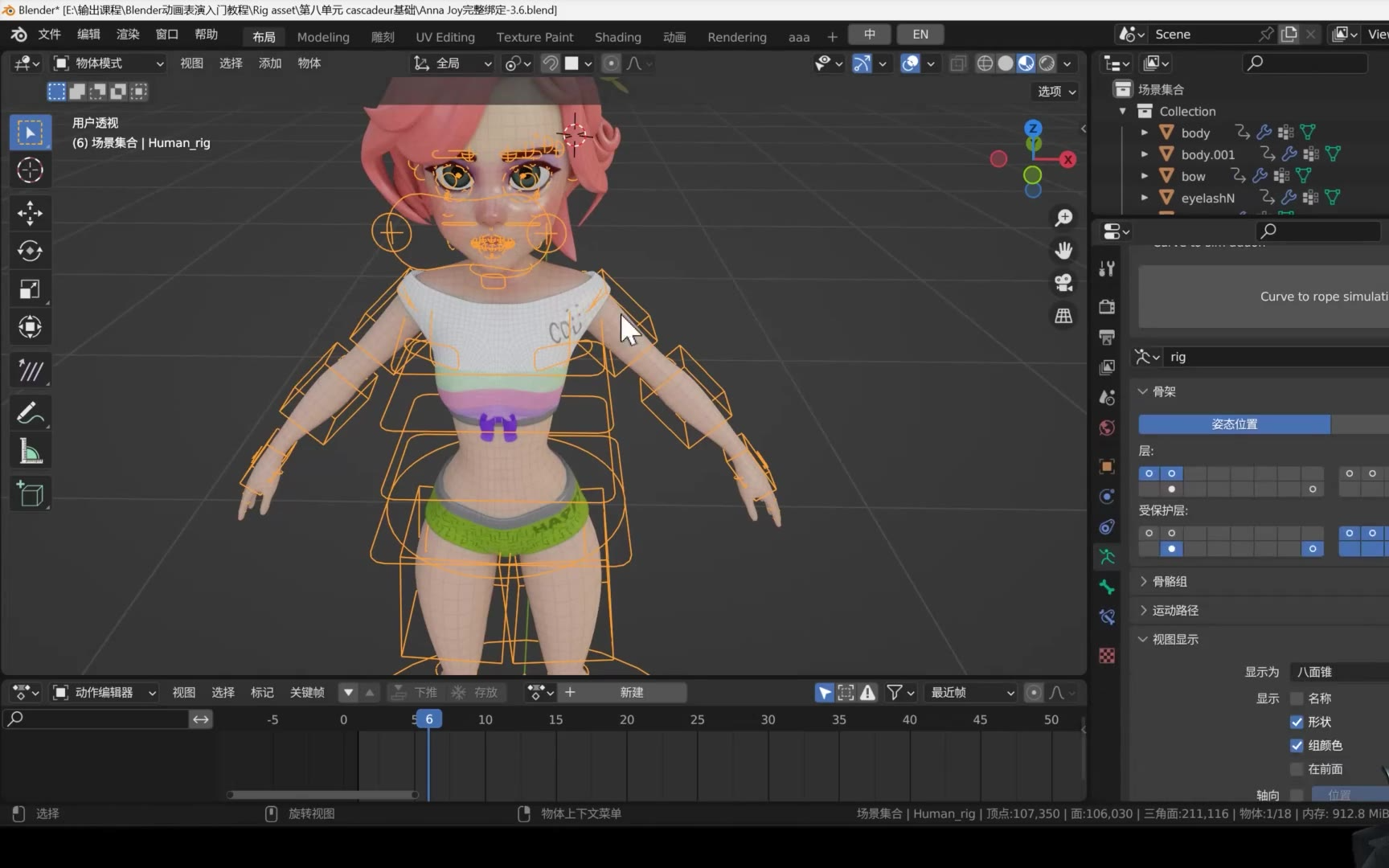Viewport: 1389px width, 868px height.
Task: Click the 选项 options button
Action: click(x=1056, y=92)
